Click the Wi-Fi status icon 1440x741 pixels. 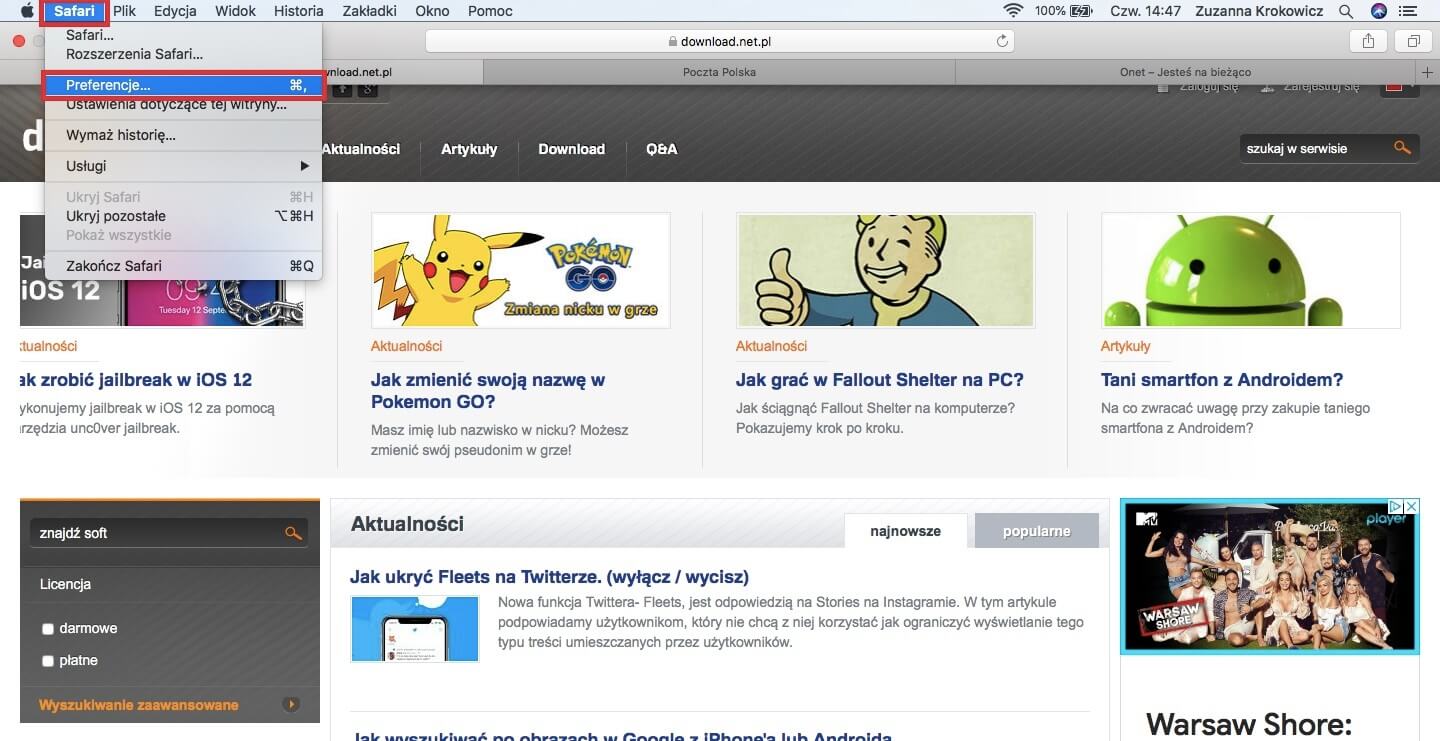(x=1013, y=11)
